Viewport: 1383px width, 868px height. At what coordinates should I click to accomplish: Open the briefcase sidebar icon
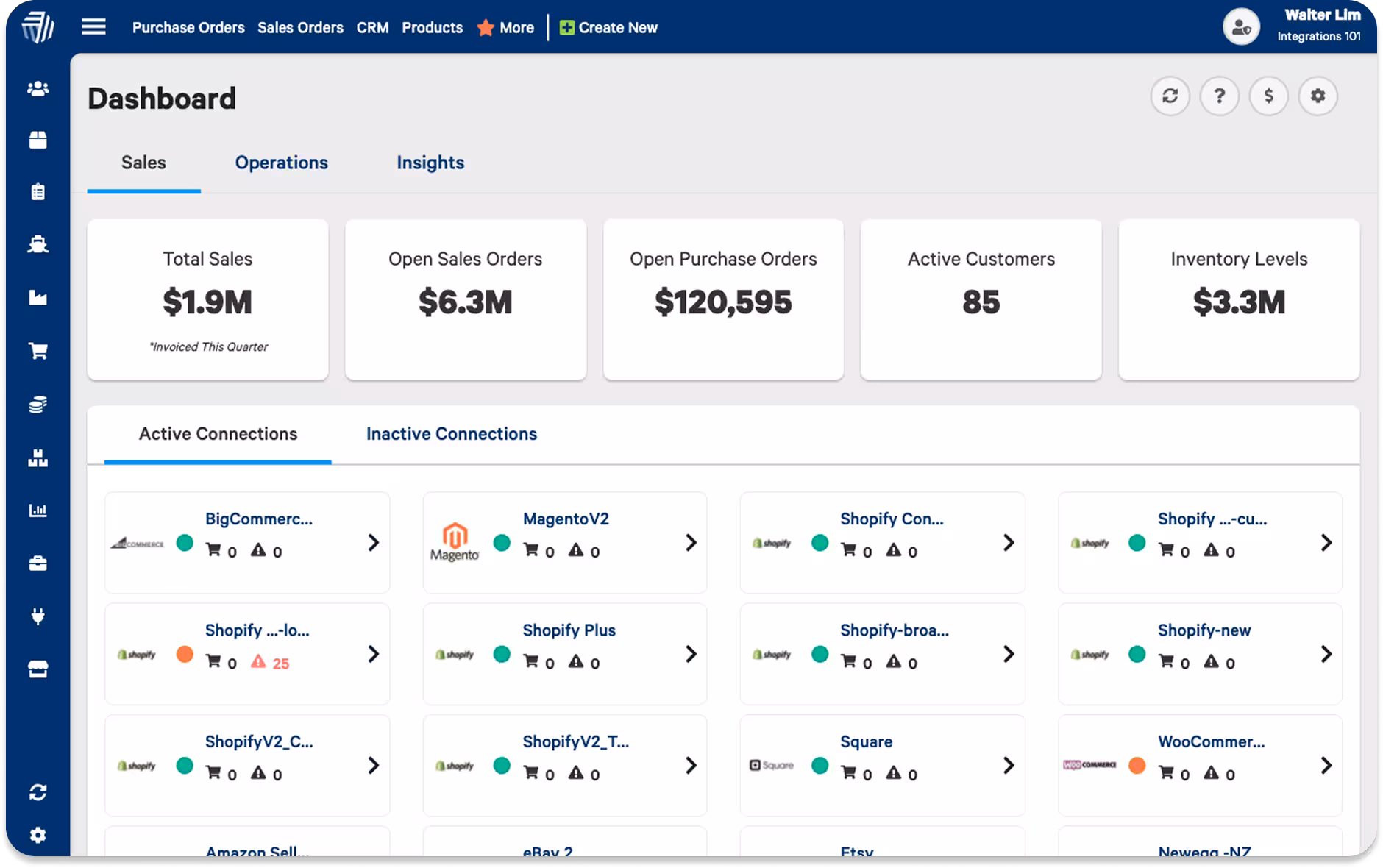click(x=38, y=563)
